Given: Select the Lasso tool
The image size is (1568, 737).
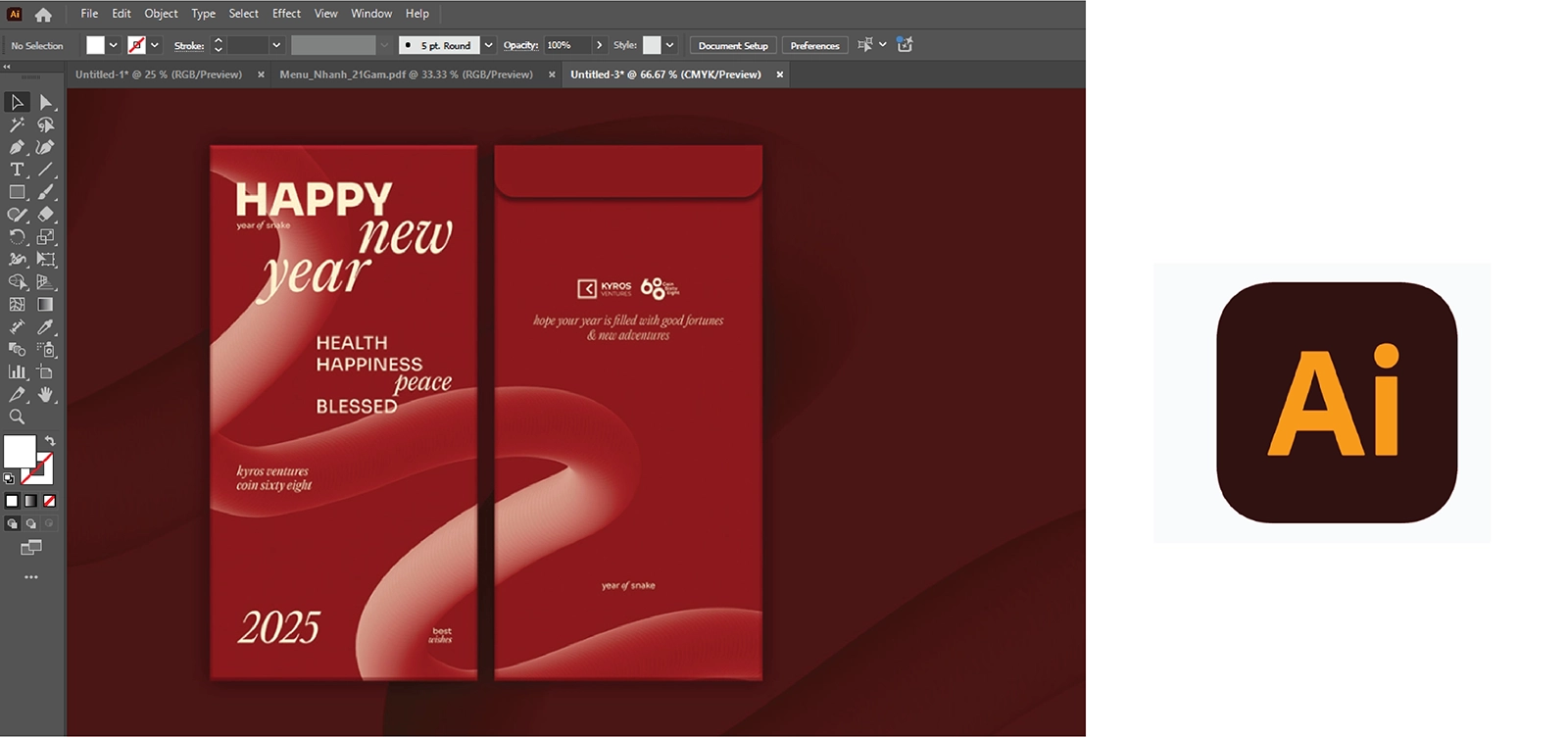Looking at the screenshot, I should 45,124.
